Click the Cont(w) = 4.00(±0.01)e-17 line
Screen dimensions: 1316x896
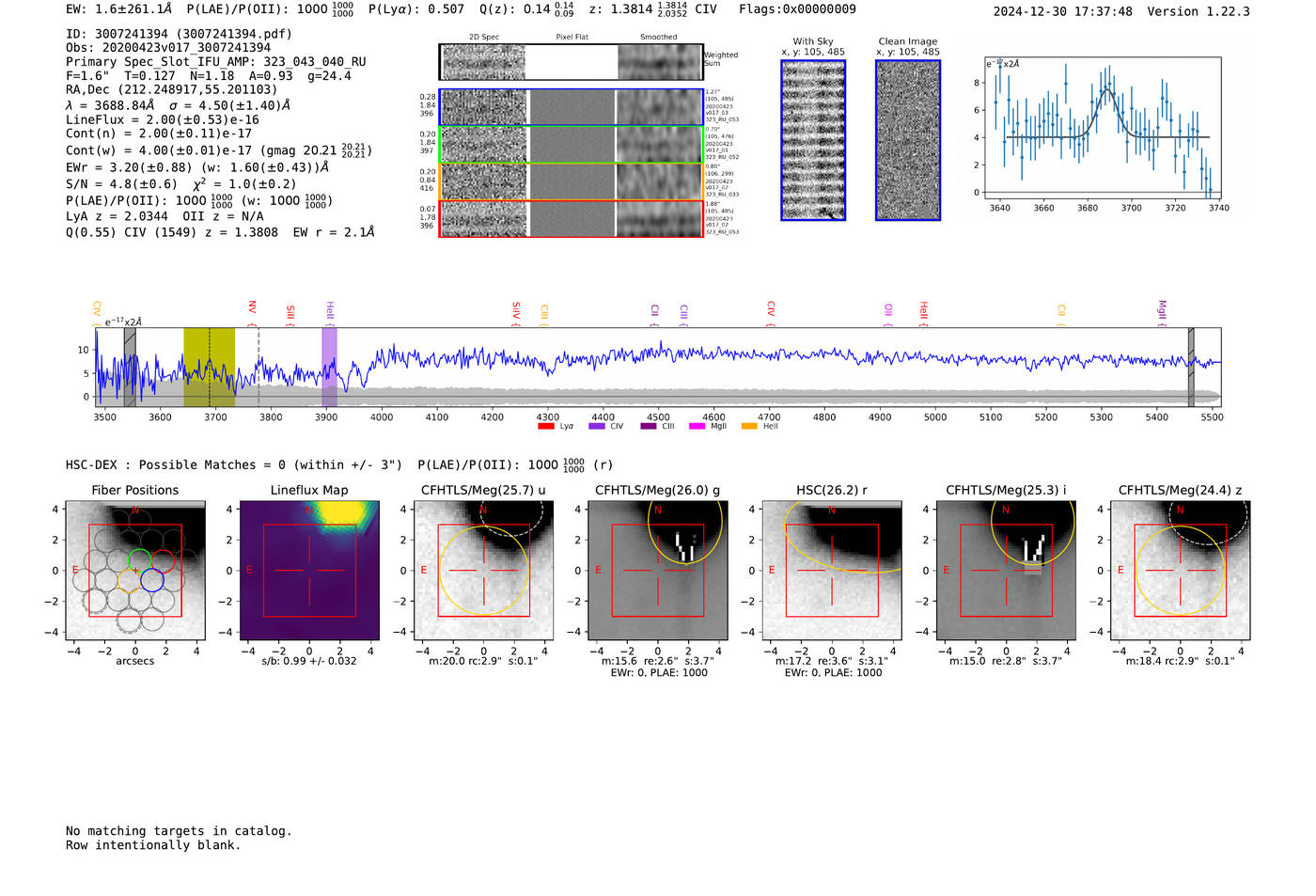219,150
